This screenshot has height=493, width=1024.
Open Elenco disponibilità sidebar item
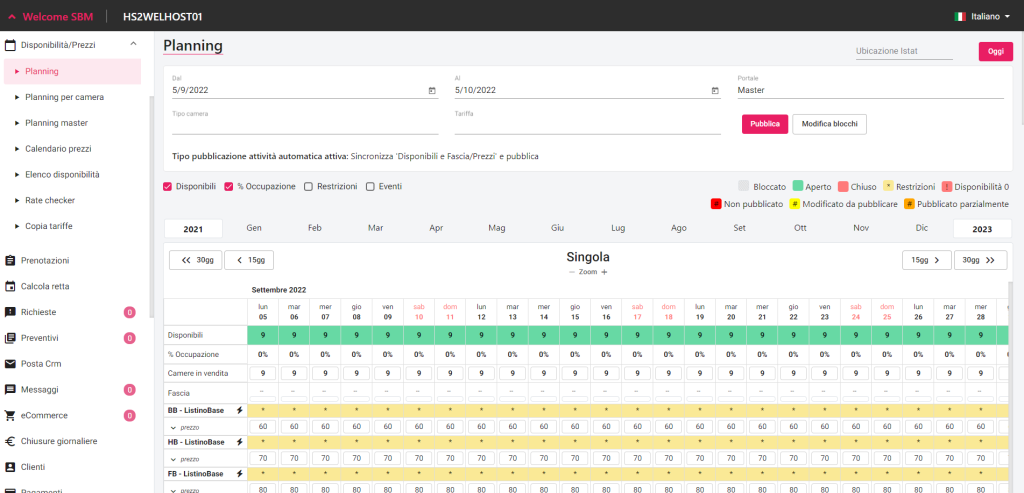tap(62, 174)
